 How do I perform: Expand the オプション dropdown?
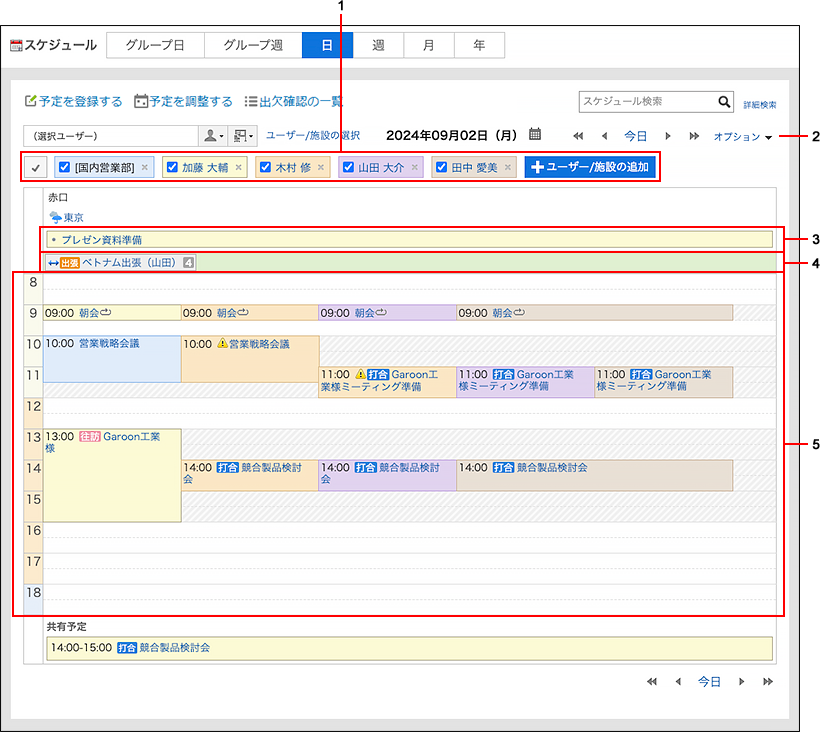tap(743, 136)
